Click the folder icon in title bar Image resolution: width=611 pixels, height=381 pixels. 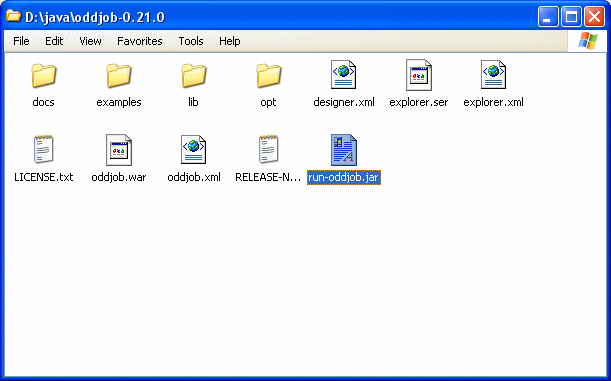[14, 16]
